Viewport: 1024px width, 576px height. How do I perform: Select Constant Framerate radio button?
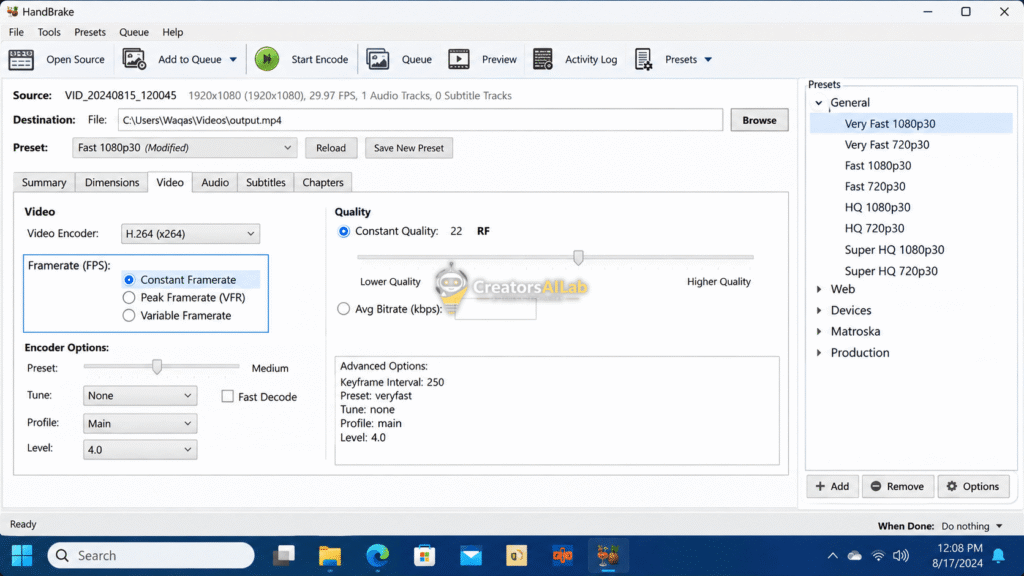coord(129,280)
